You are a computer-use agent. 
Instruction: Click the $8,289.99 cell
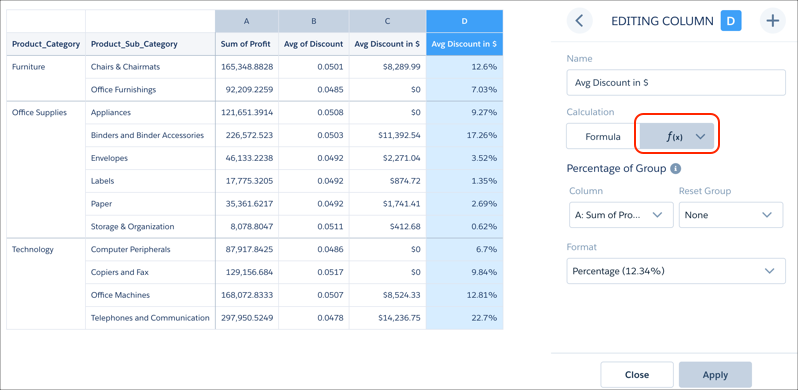pos(387,67)
